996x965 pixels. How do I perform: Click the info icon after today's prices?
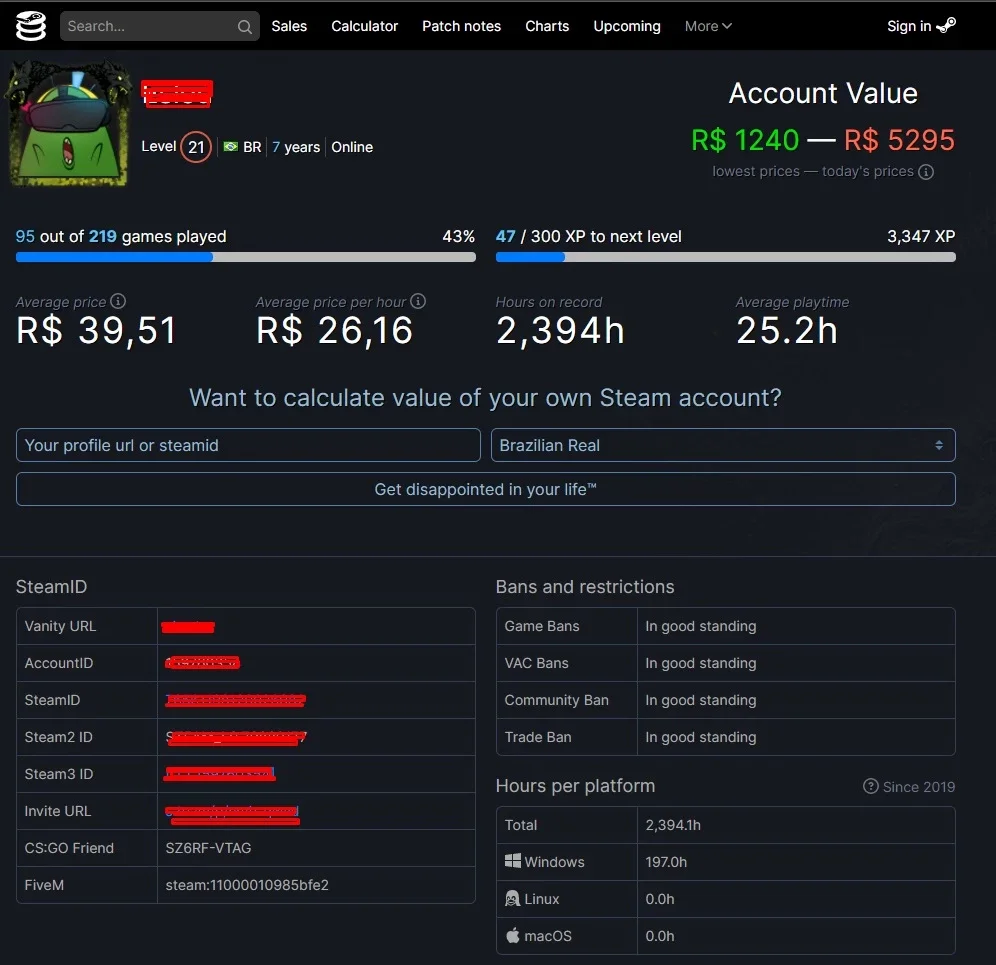tap(926, 172)
